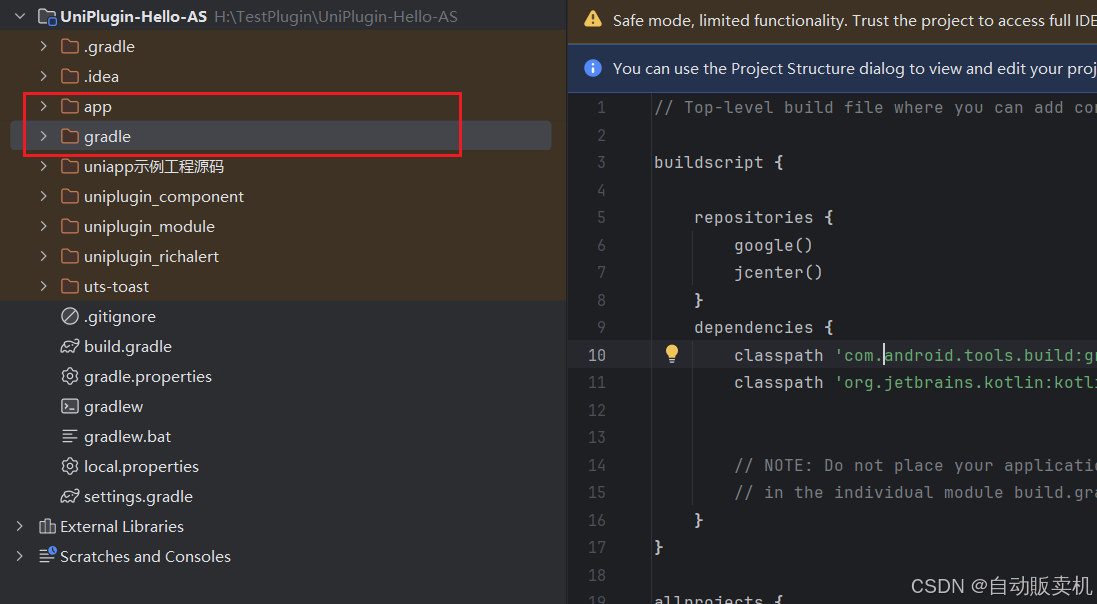
Task: Open the local.properties file
Action: (141, 466)
